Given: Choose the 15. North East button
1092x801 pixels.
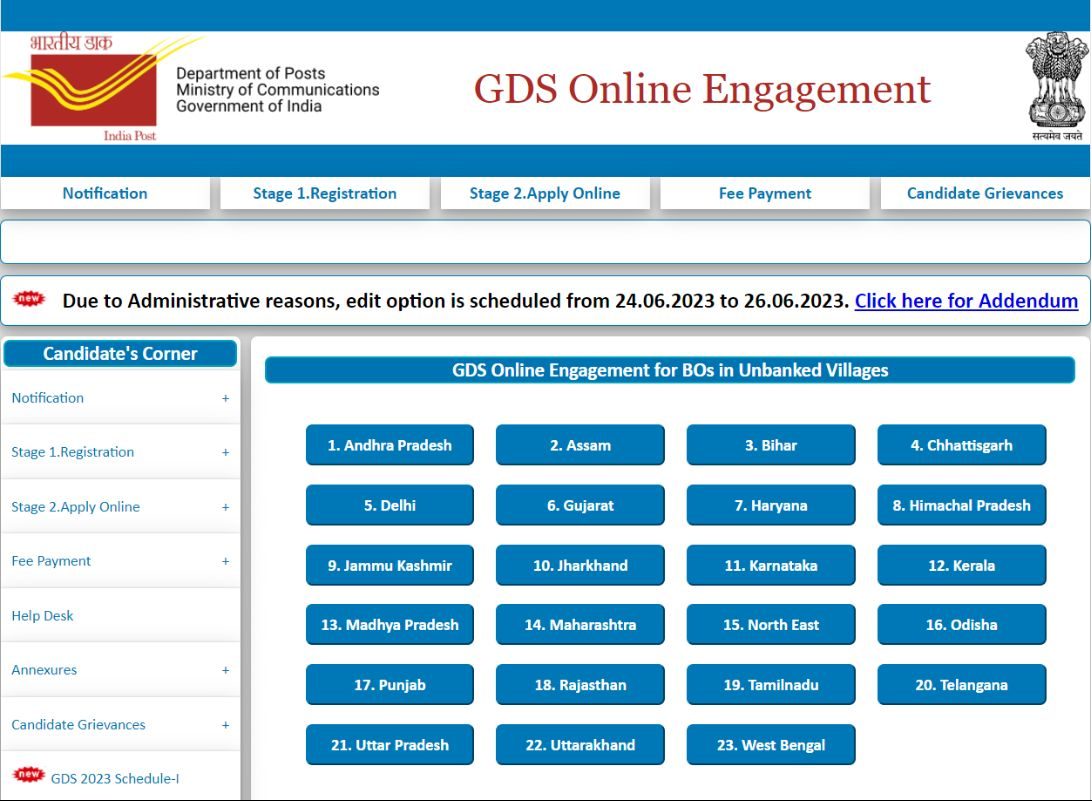Looking at the screenshot, I should coord(771,625).
